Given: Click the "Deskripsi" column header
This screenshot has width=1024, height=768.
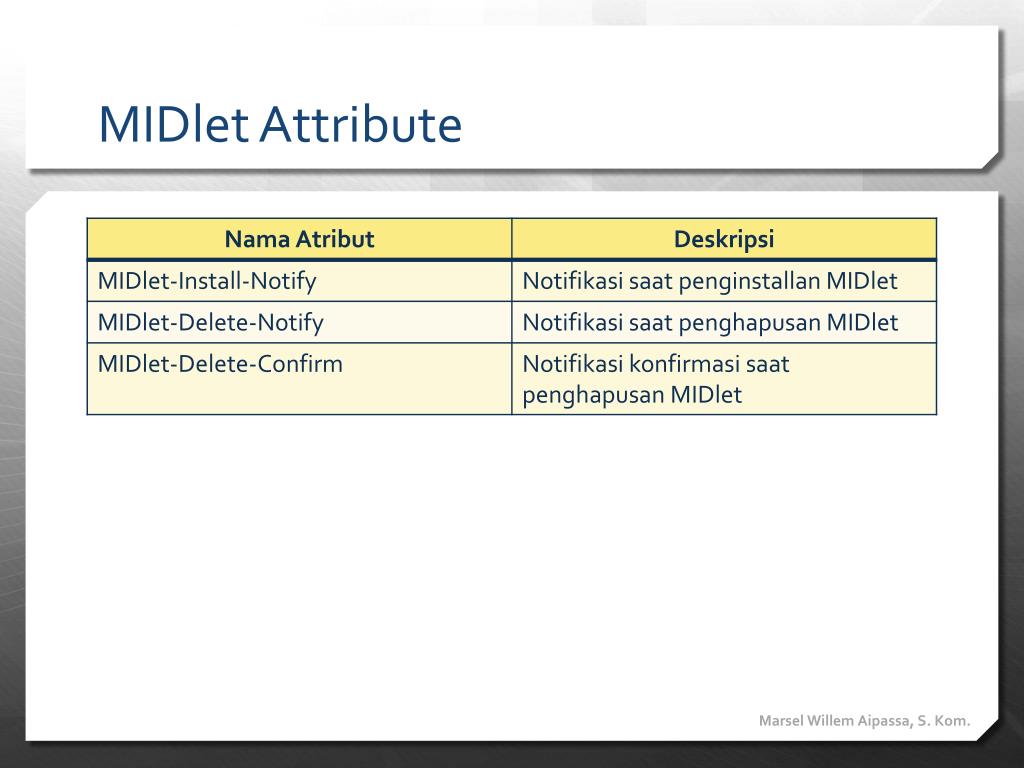Looking at the screenshot, I should (724, 239).
